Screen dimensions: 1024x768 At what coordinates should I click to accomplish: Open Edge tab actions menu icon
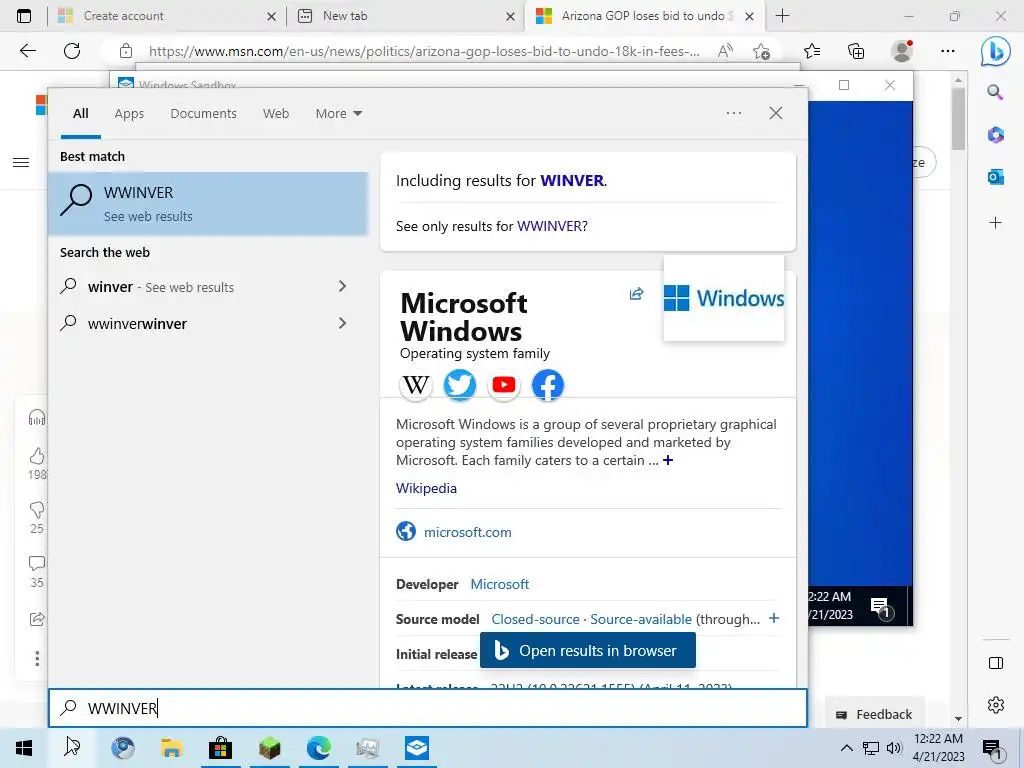tap(24, 16)
